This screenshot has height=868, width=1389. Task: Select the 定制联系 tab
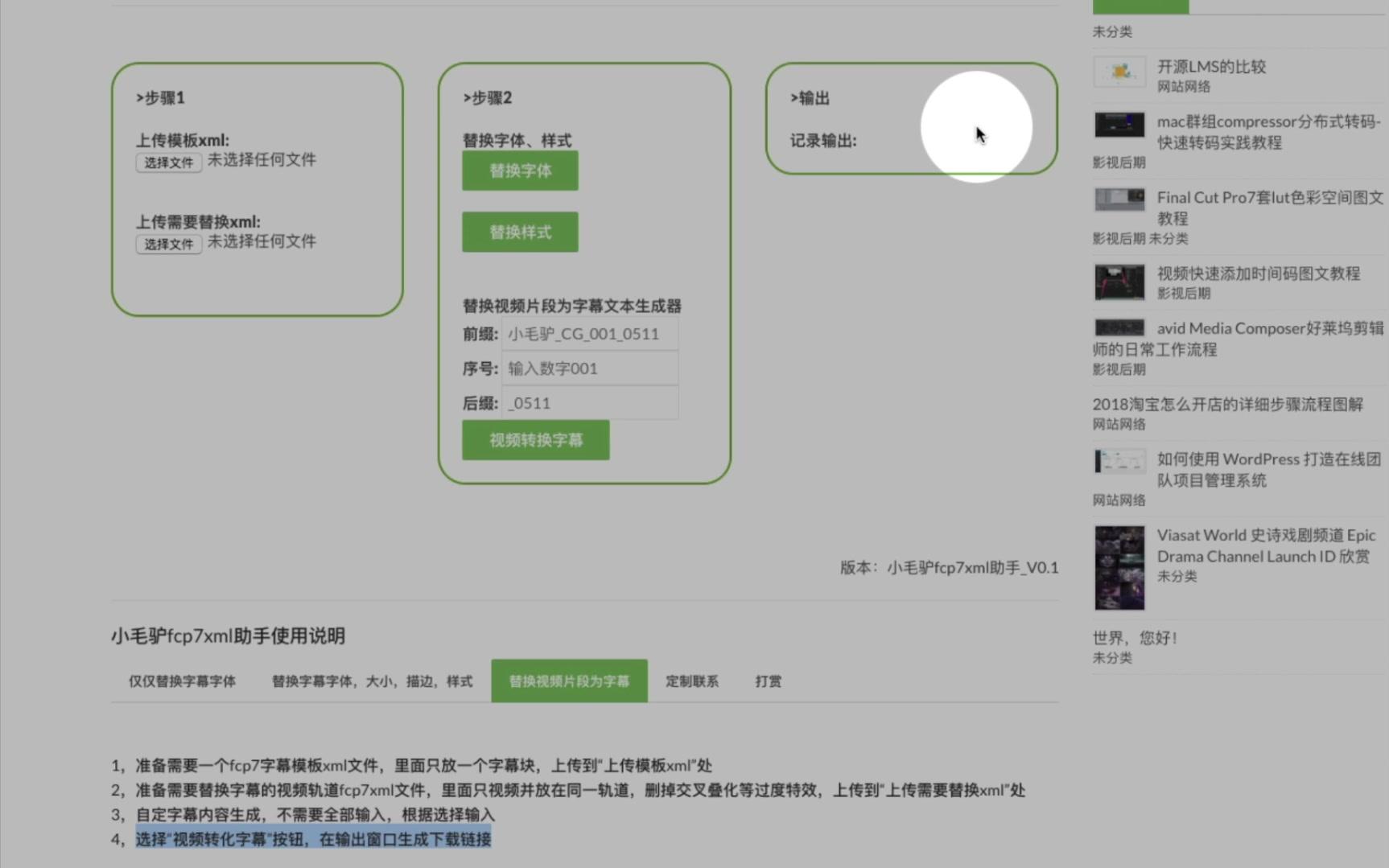coord(691,681)
